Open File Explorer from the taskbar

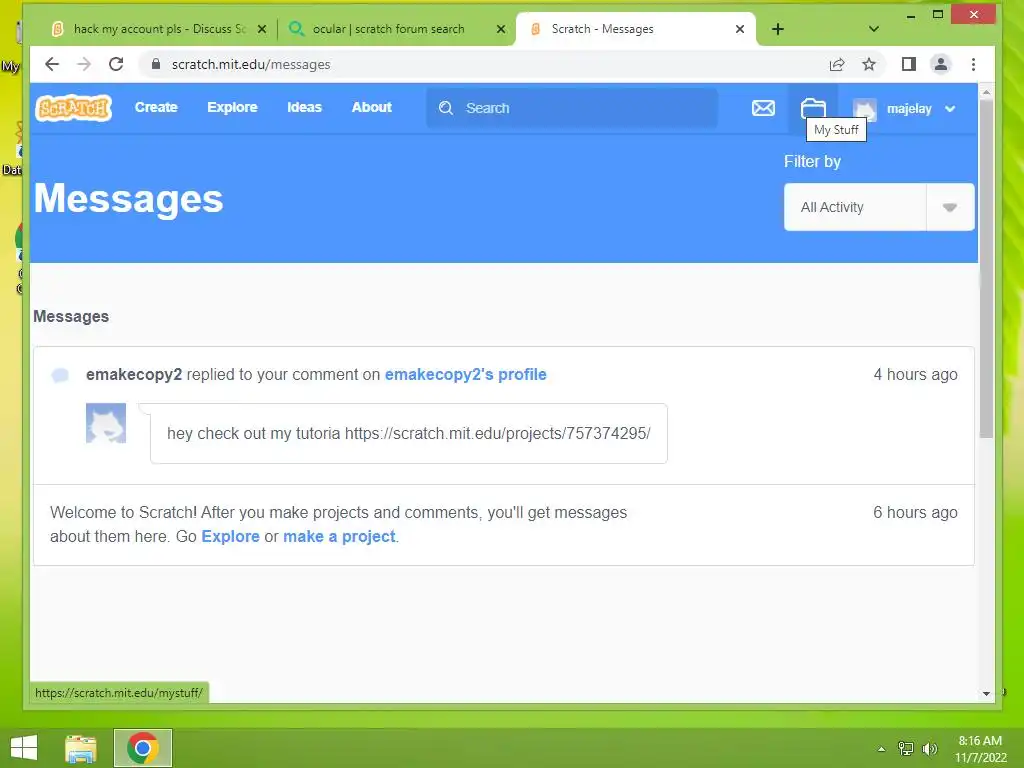click(81, 748)
